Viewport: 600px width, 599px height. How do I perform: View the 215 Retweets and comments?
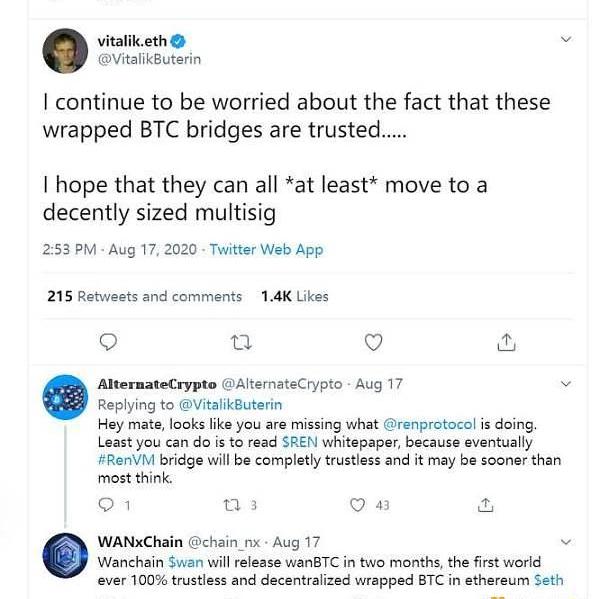144,296
